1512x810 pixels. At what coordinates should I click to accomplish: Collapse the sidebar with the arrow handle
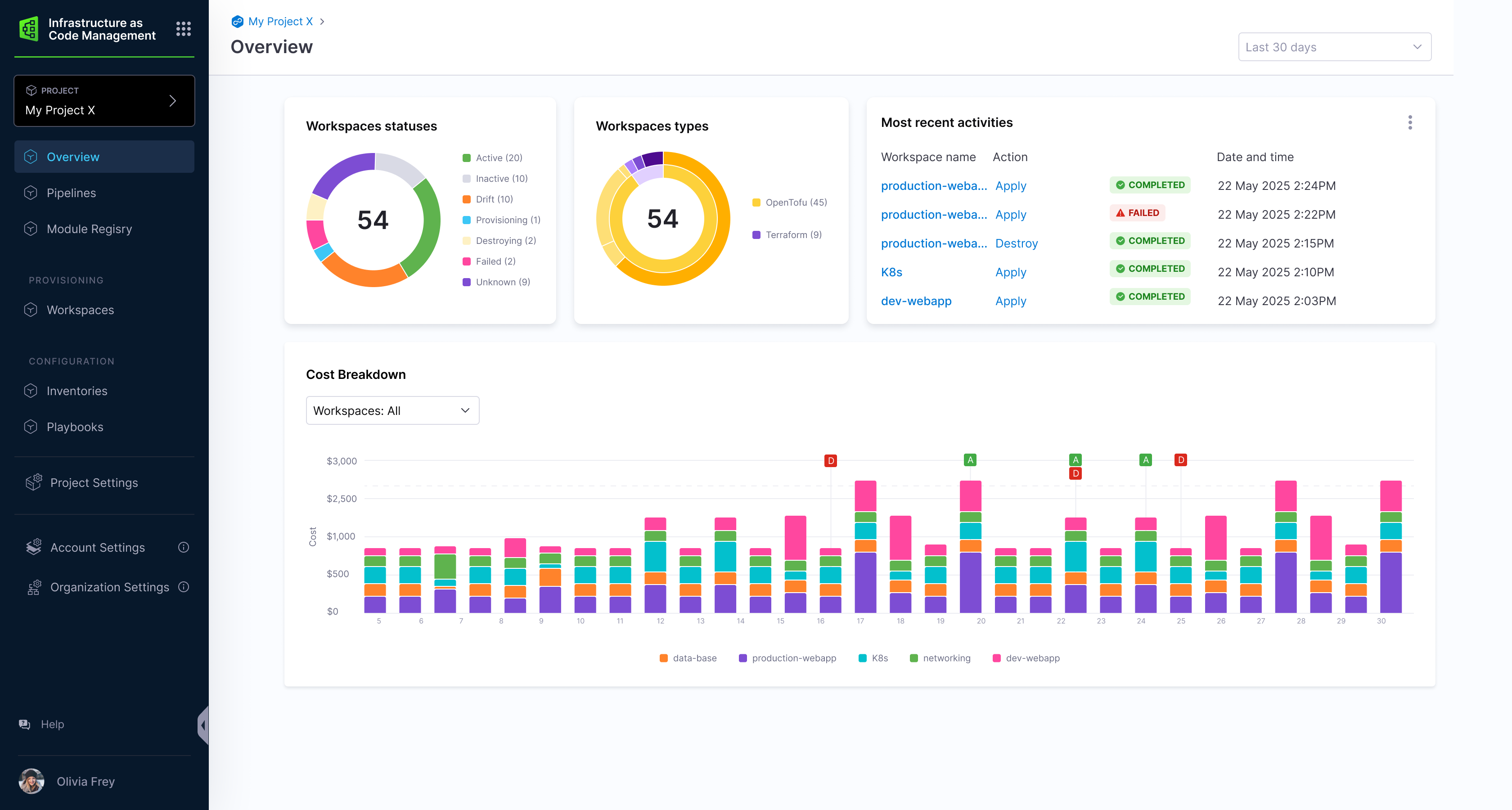coord(203,725)
